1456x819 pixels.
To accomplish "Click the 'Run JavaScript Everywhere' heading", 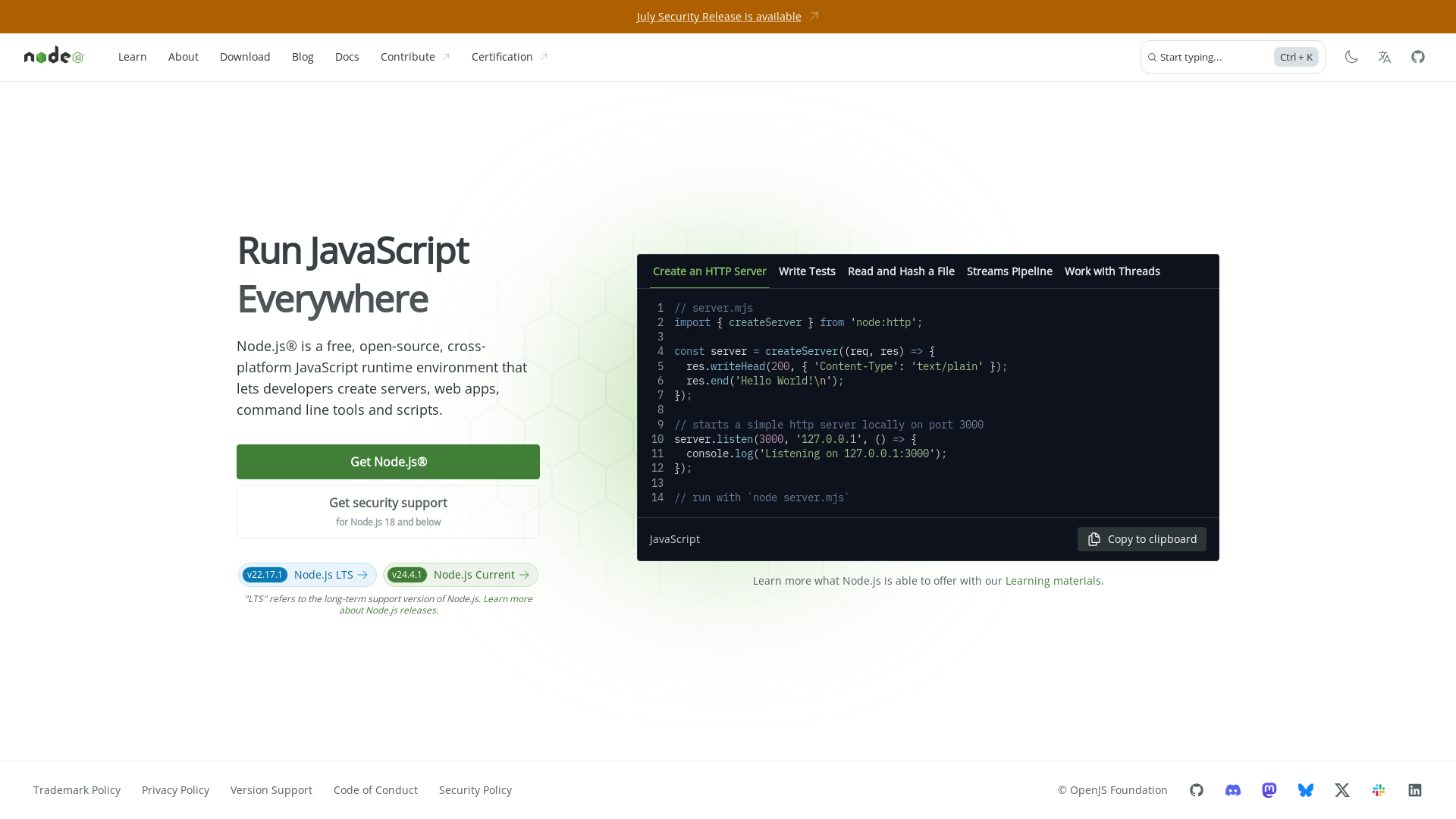I will (x=353, y=275).
